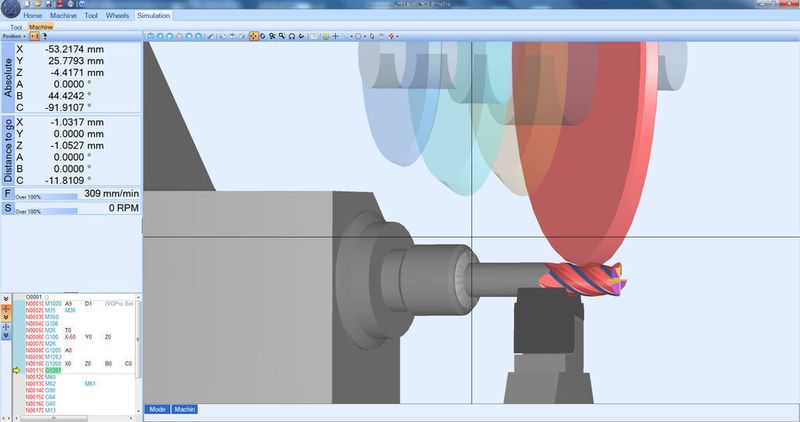
Task: Click the curved-arrow previous view icon
Action: 302,36
